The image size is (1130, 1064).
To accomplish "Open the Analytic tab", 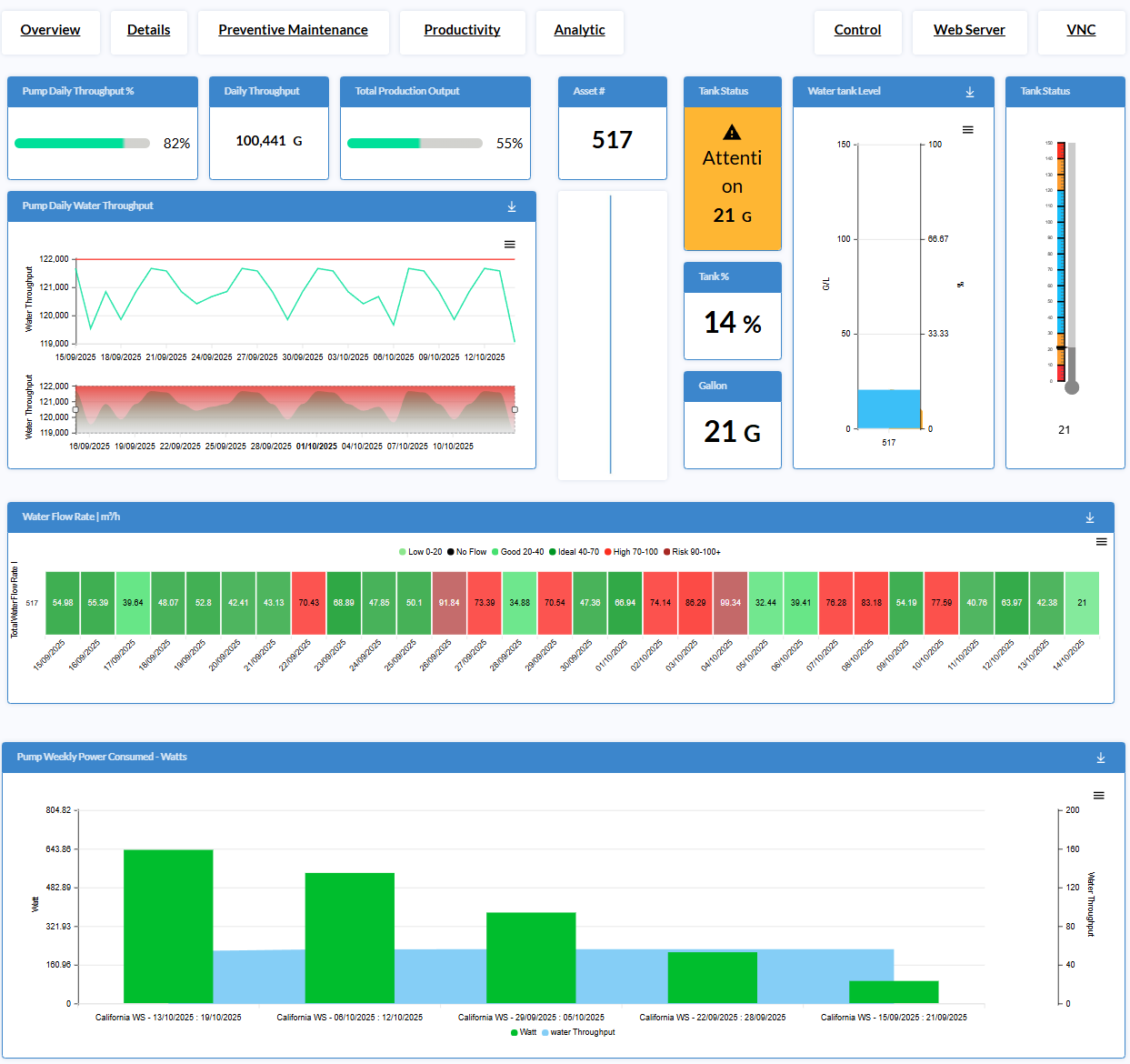I will tap(579, 30).
